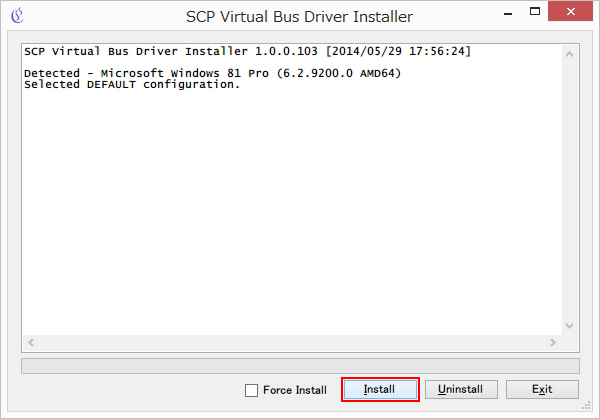This screenshot has width=600, height=419.
Task: Click the resize grip at window corner
Action: [586, 406]
